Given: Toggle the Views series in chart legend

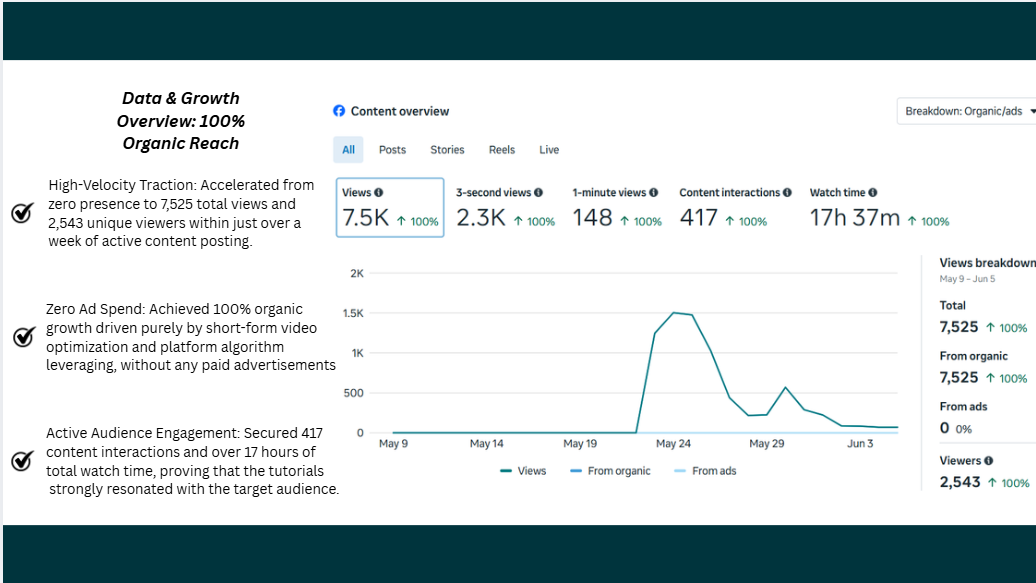Looking at the screenshot, I should click(523, 471).
